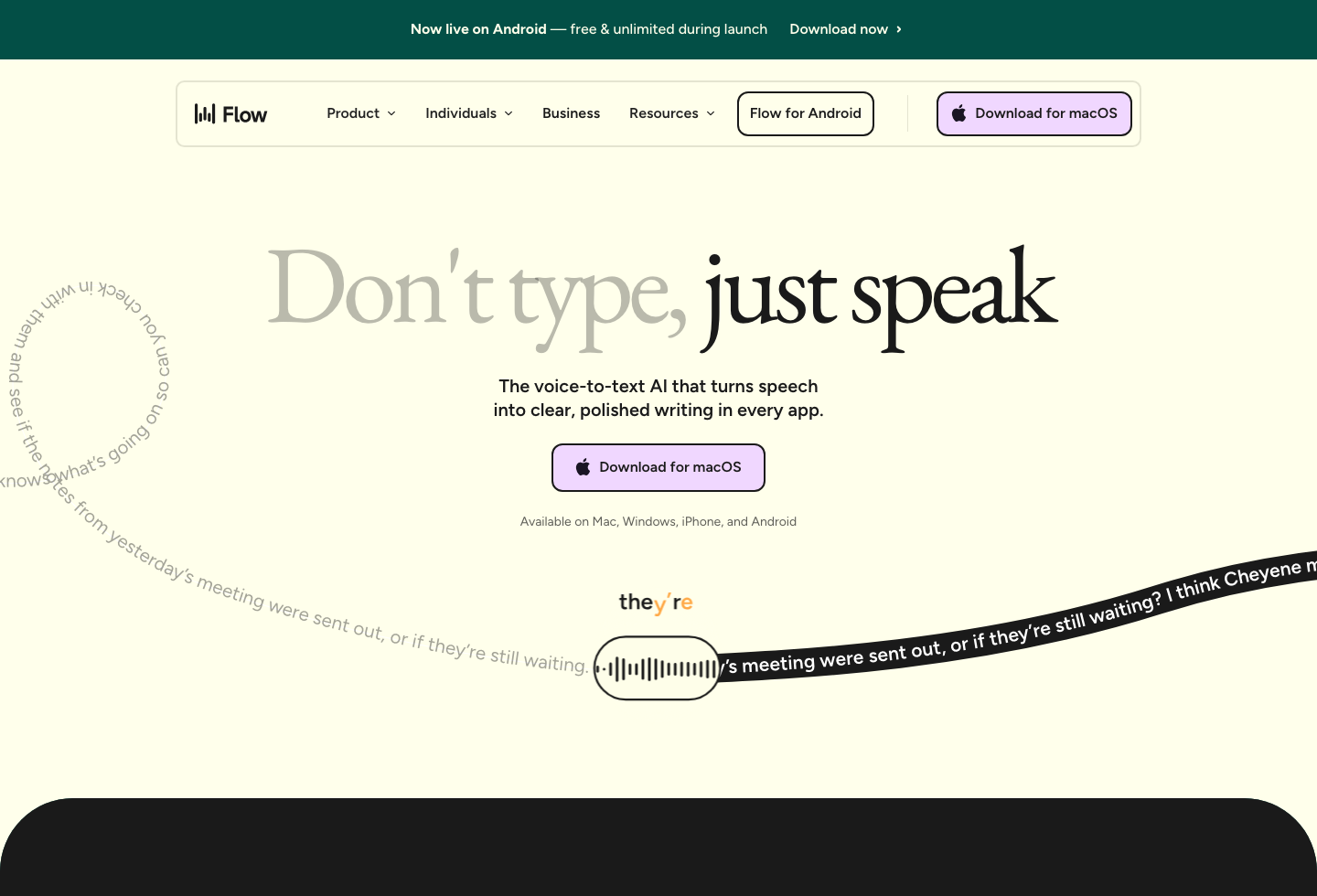The height and width of the screenshot is (896, 1317).
Task: Click the animated word they're
Action: (656, 603)
